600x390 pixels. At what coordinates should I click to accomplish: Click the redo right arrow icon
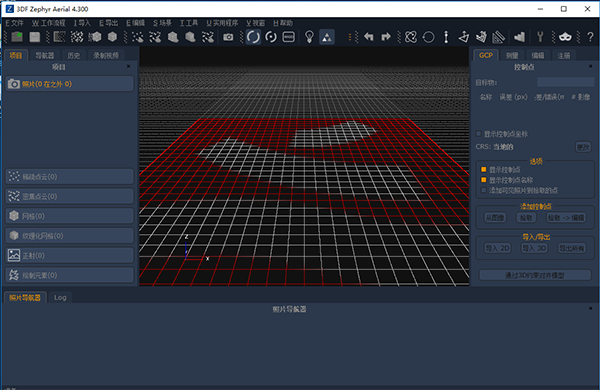point(386,37)
